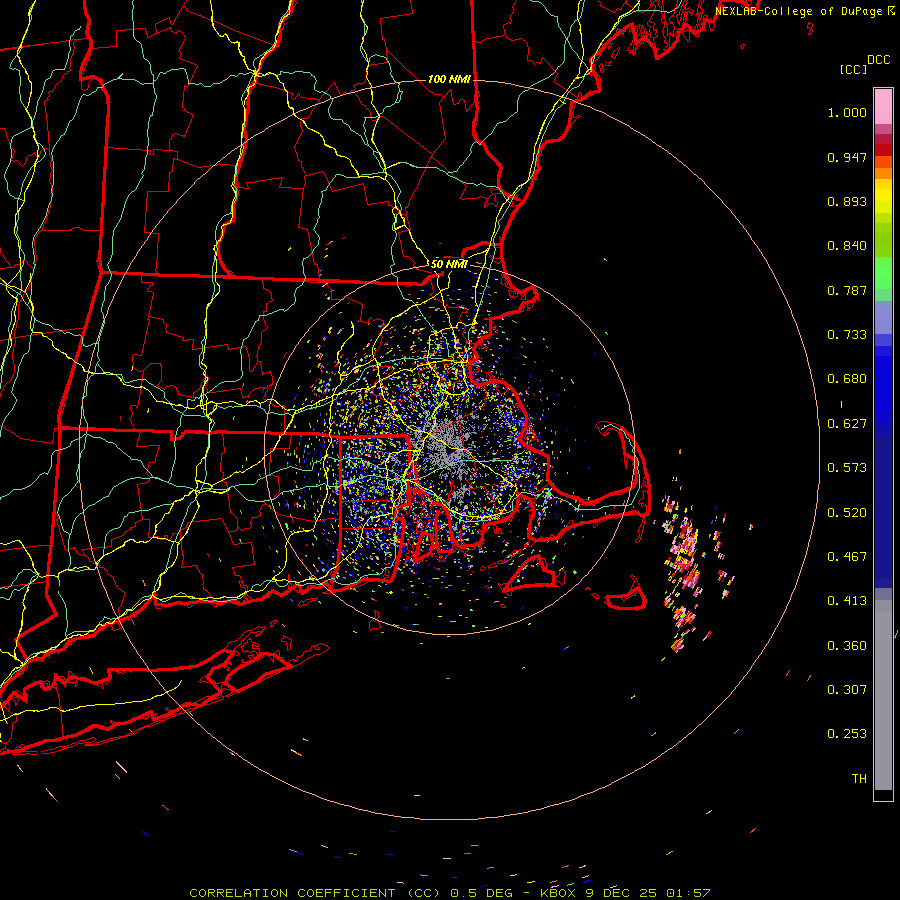Click the DCC product label above colorbar
This screenshot has height=900, width=900.
878,60
